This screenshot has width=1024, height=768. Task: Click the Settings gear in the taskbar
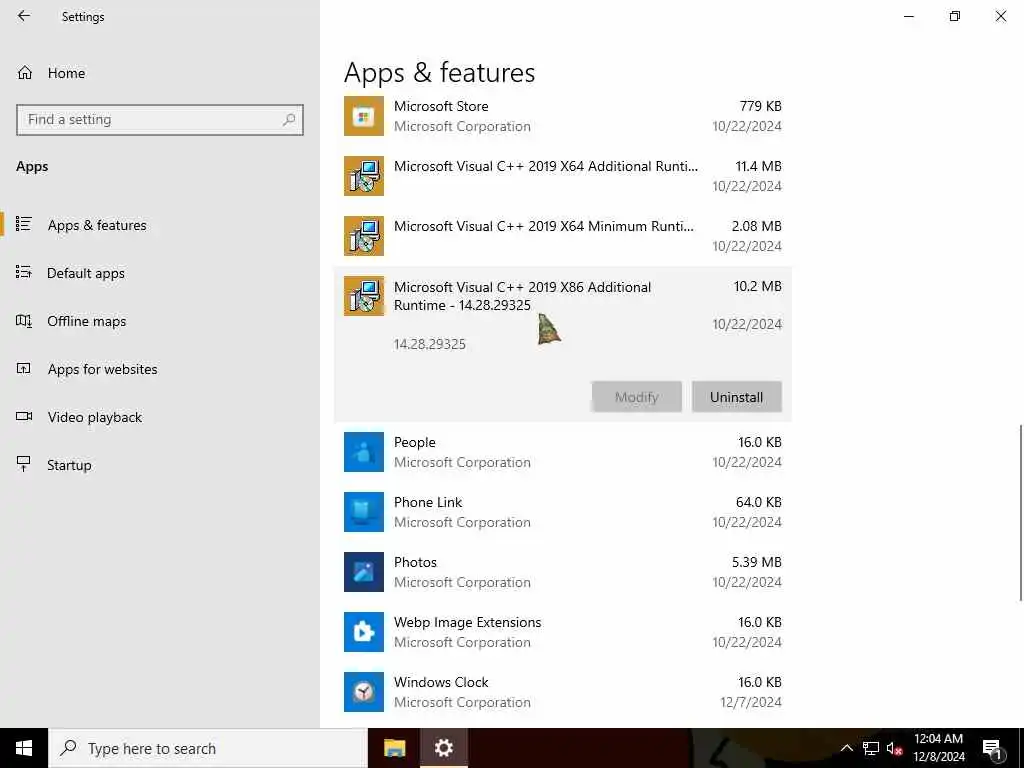(443, 748)
